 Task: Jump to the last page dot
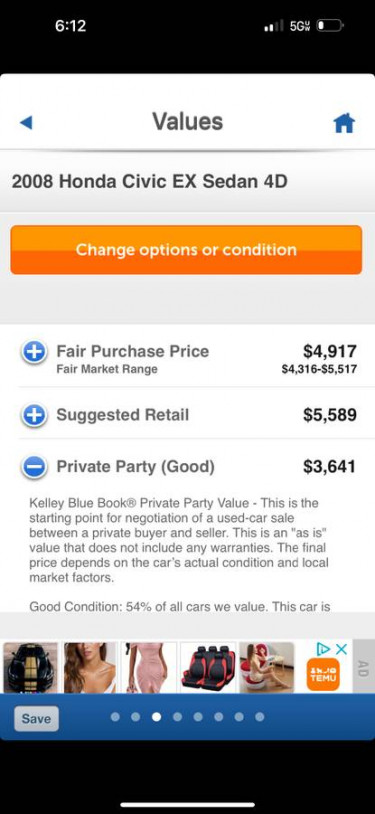[260, 717]
